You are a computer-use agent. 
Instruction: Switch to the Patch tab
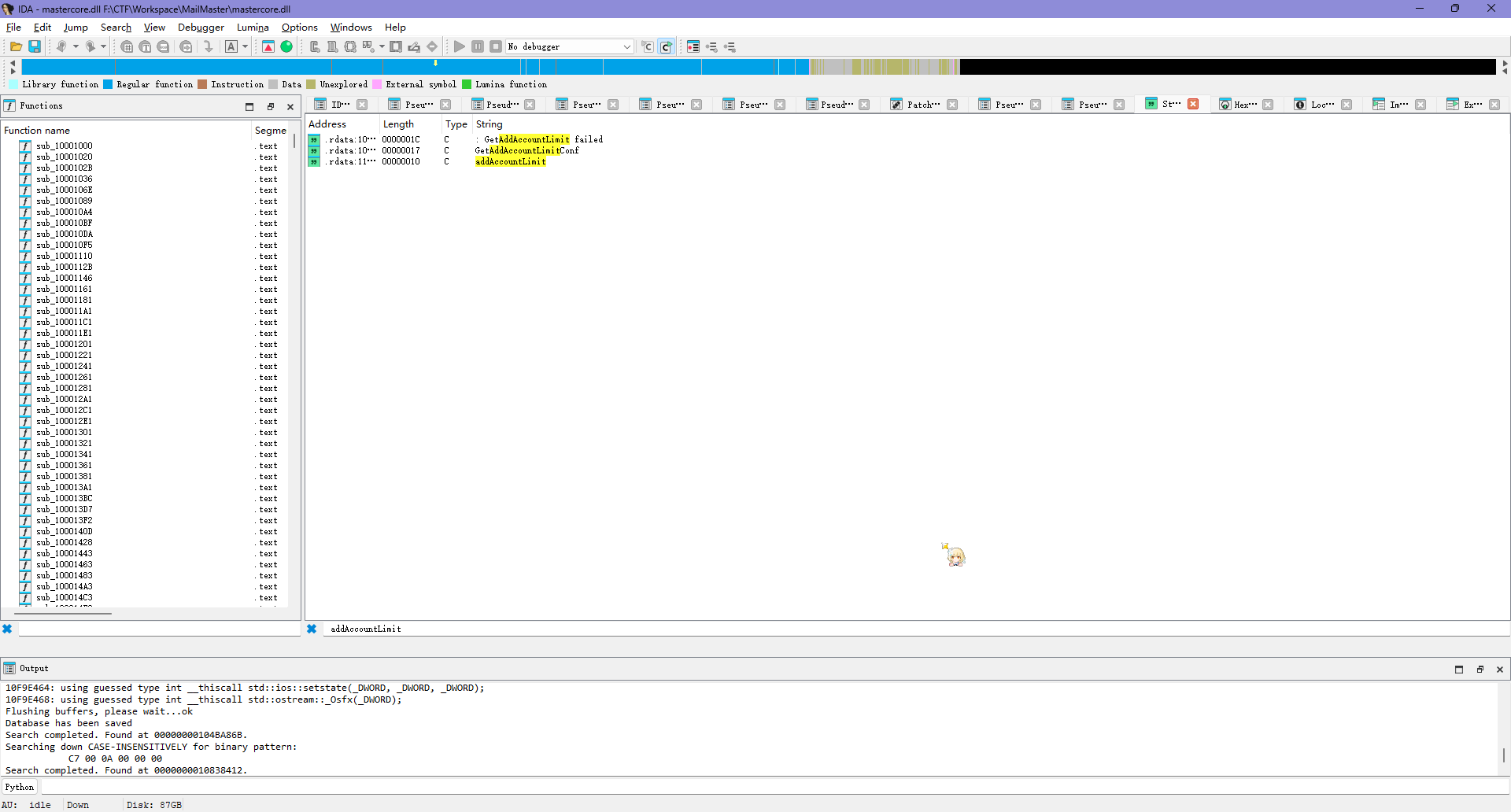coord(922,105)
